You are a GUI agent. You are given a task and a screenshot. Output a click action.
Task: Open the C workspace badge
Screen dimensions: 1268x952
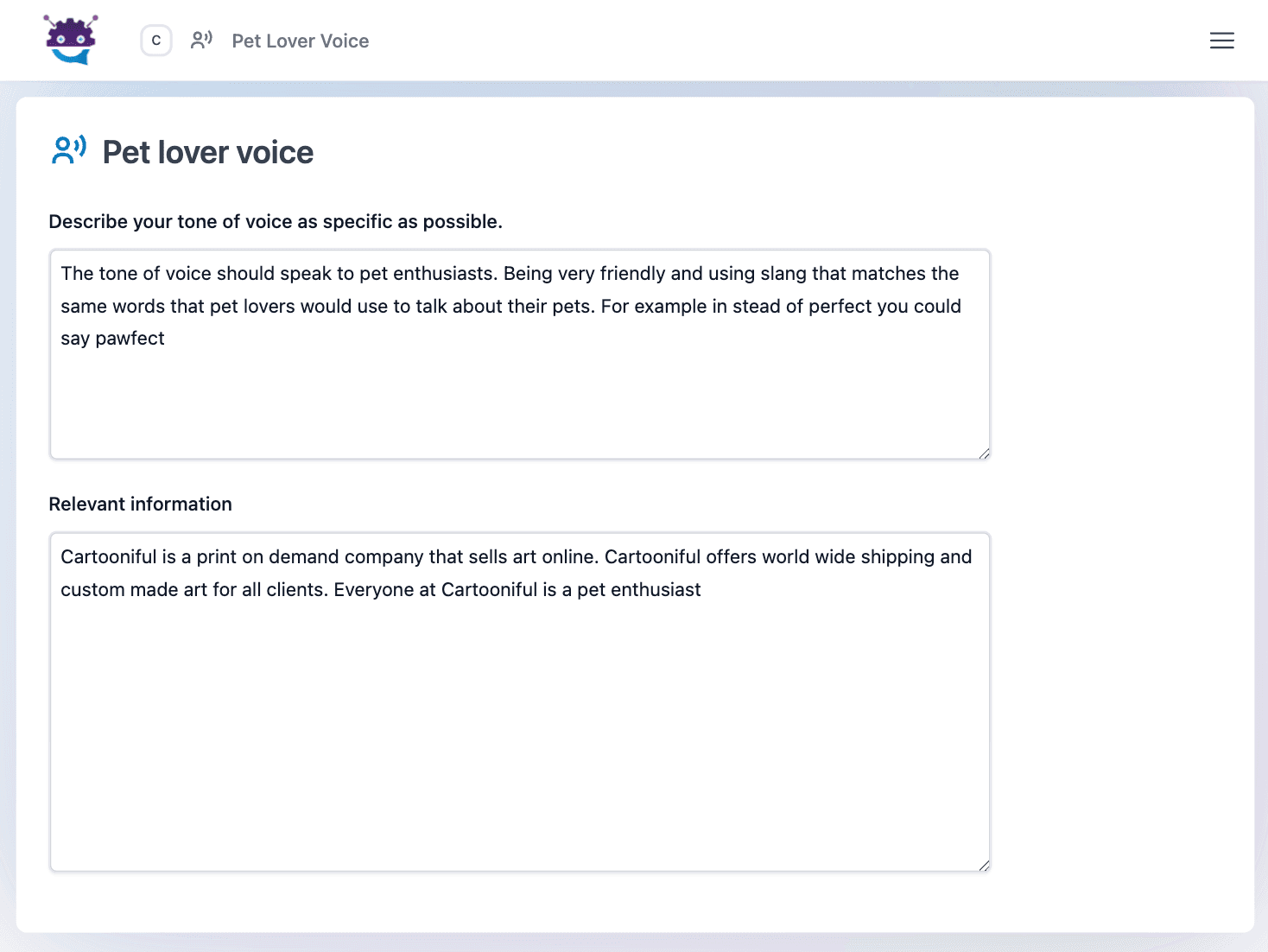[x=156, y=41]
